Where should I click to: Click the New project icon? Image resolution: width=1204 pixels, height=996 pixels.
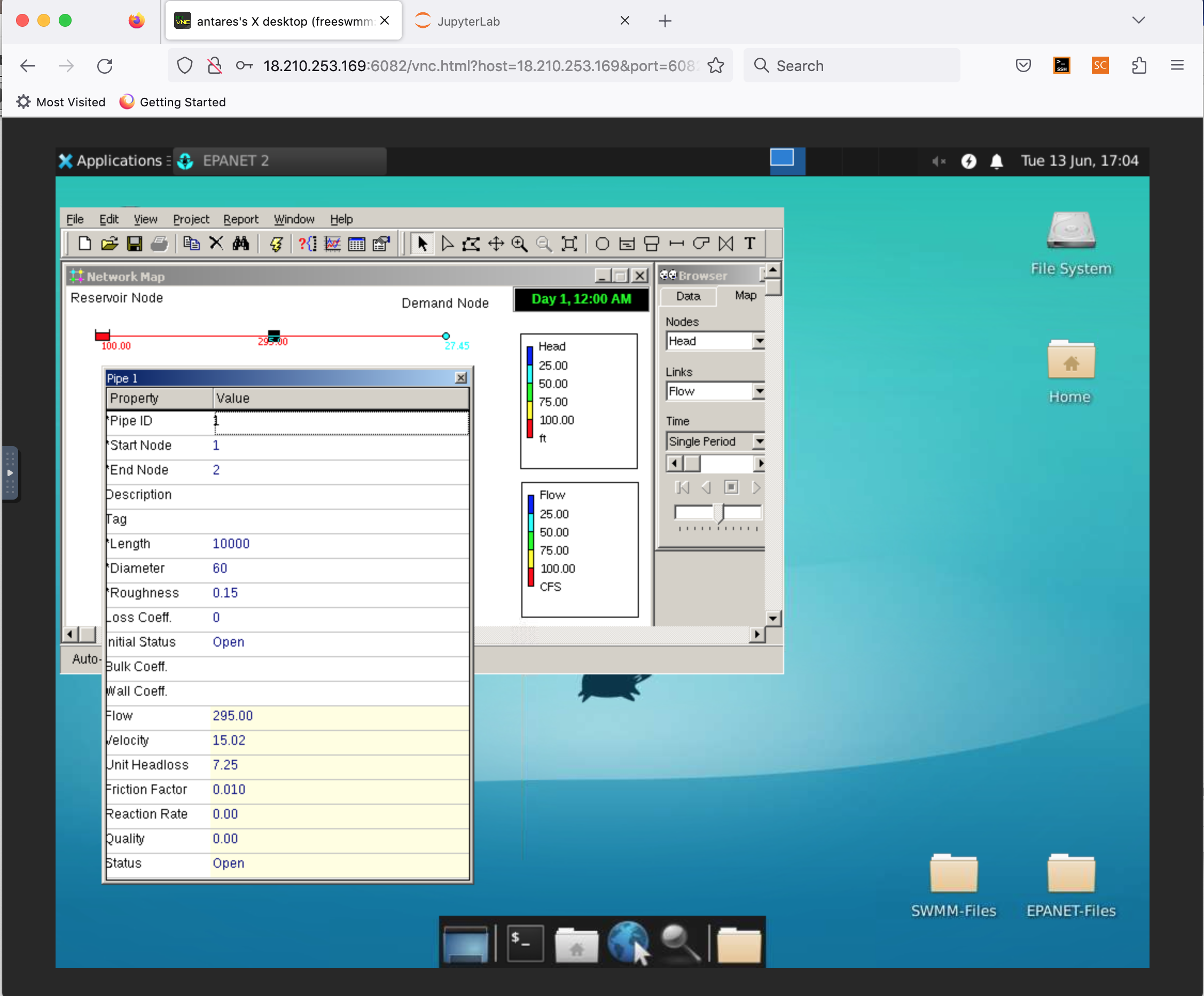84,244
